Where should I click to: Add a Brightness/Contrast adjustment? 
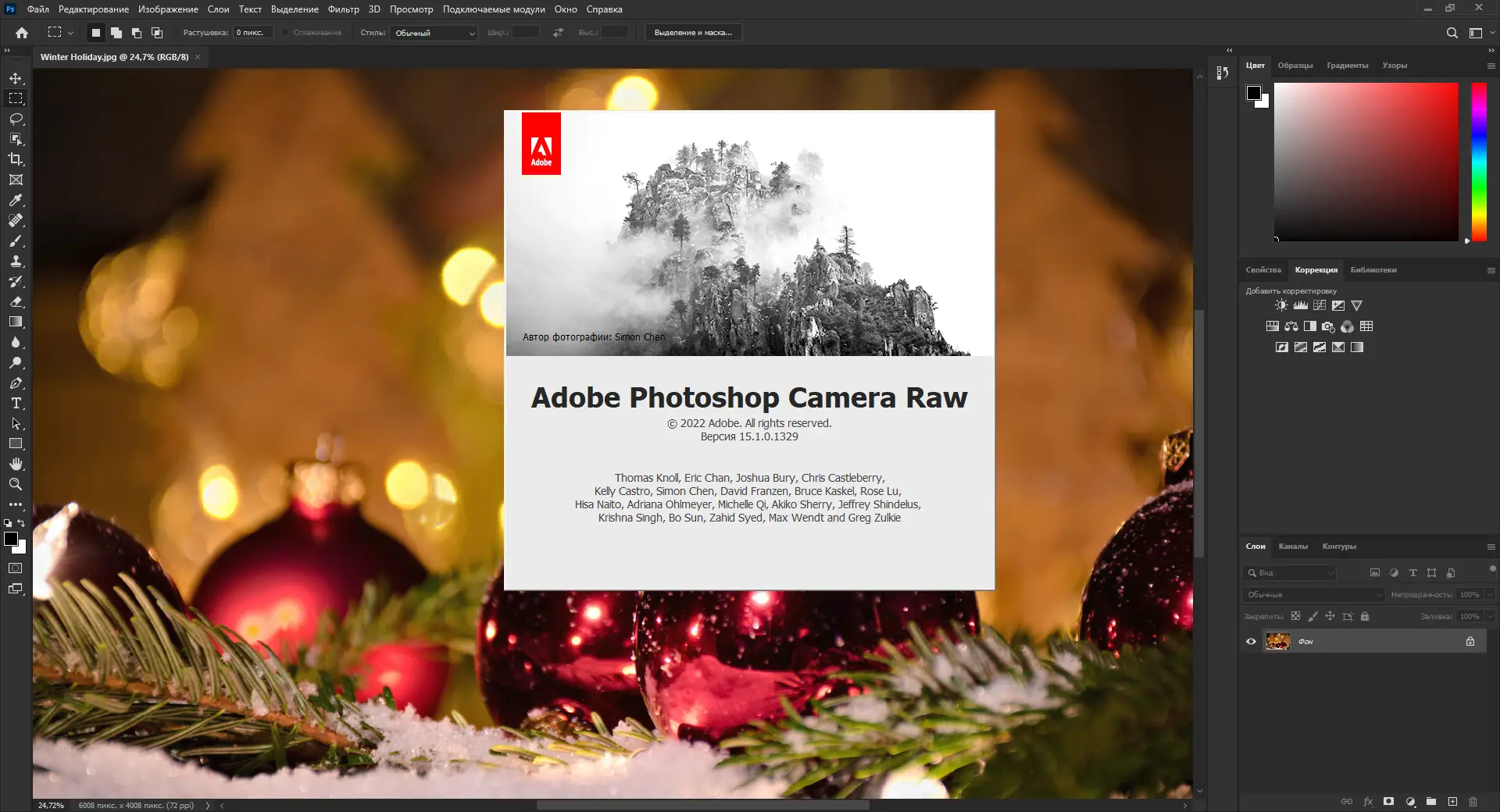(x=1281, y=305)
